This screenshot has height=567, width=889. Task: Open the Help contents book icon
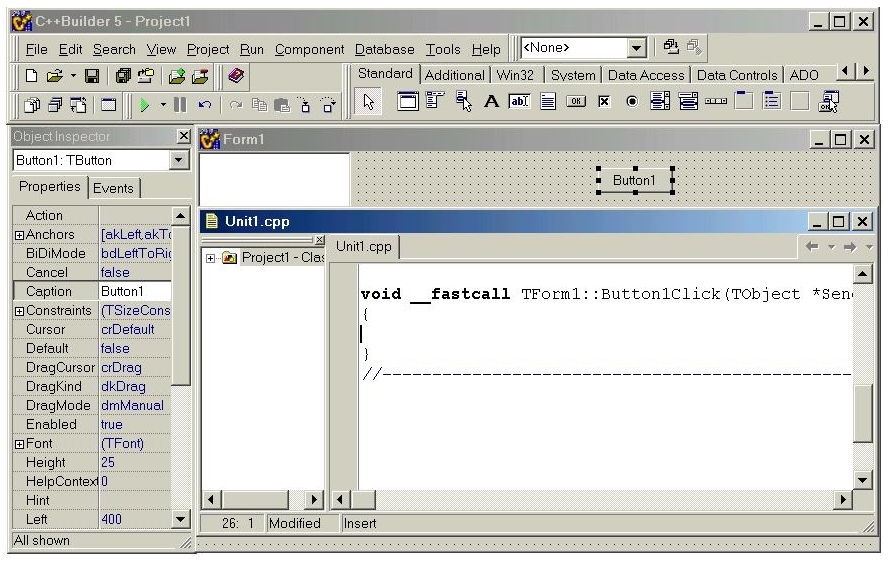tap(236, 75)
